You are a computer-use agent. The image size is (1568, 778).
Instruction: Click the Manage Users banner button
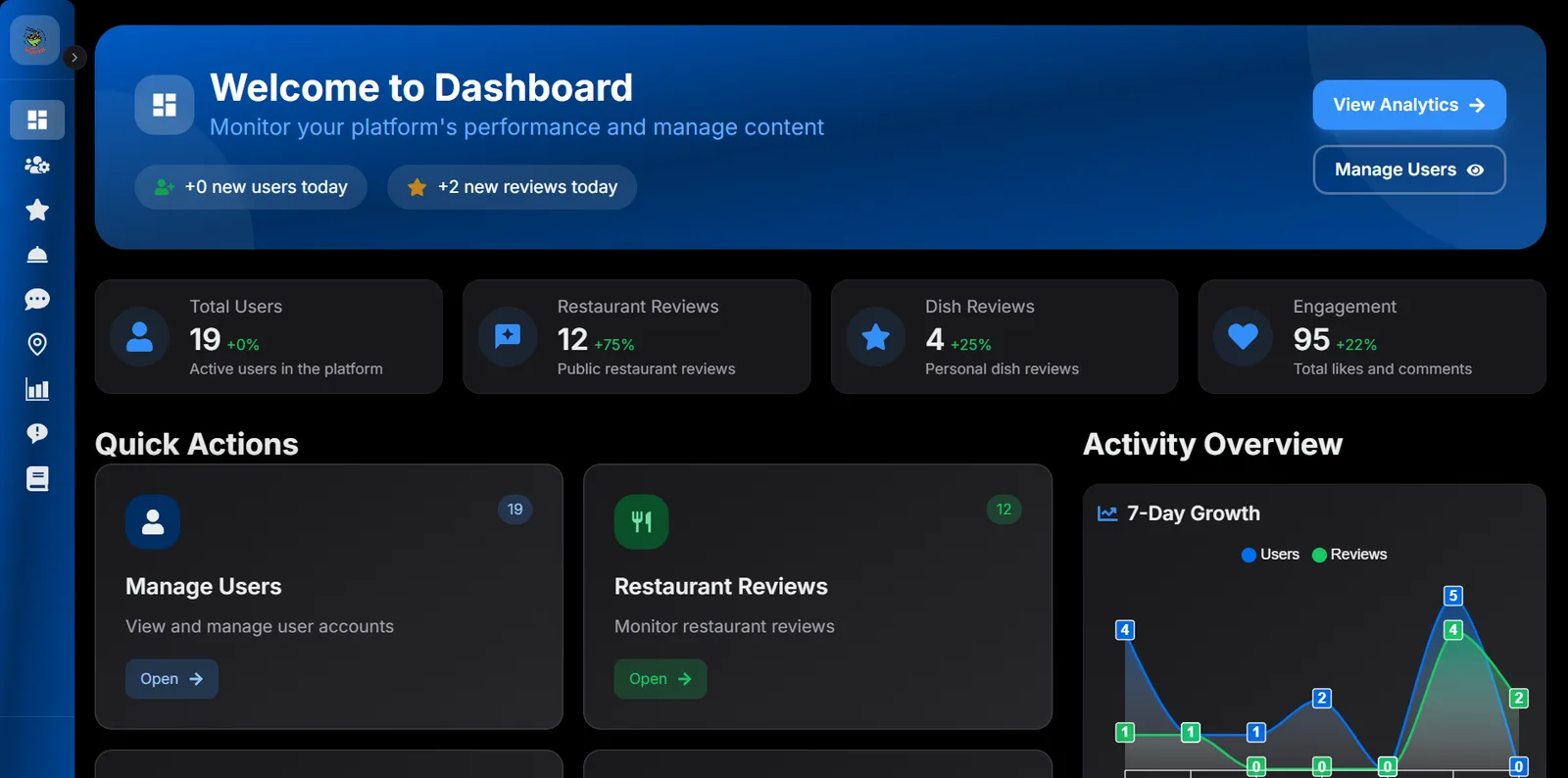1409,170
